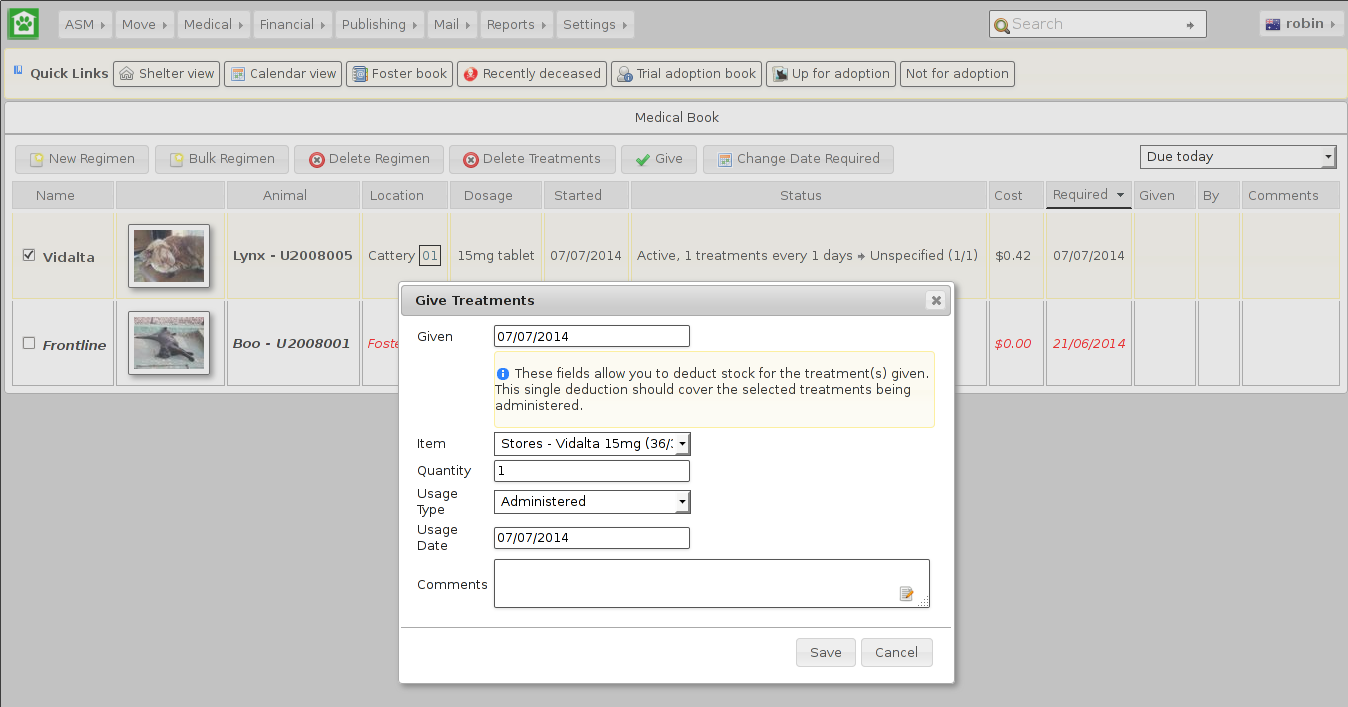The image size is (1348, 707).
Task: Uncheck the Vidalta row checkbox
Action: 29,255
